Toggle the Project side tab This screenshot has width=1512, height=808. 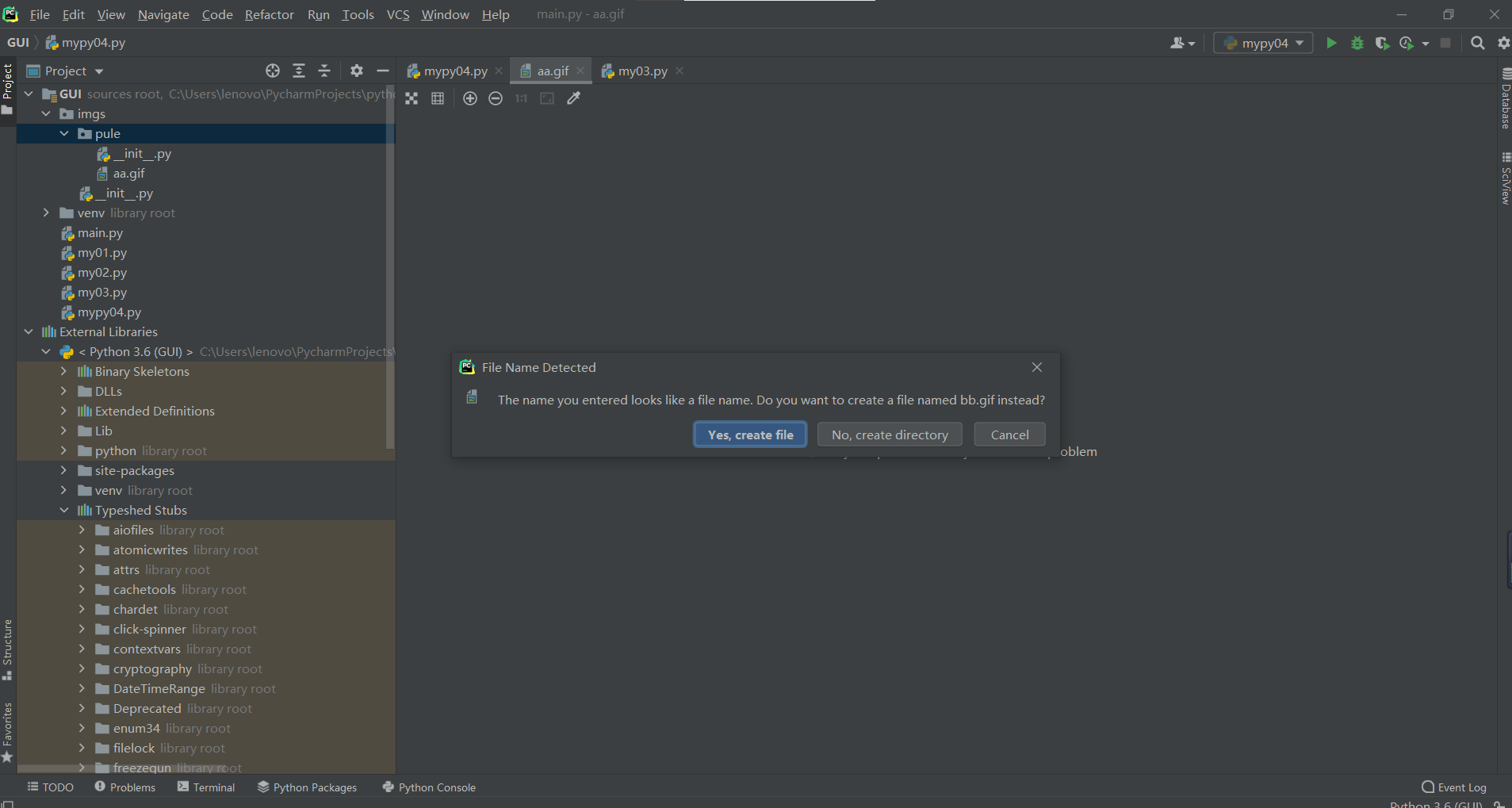7,89
